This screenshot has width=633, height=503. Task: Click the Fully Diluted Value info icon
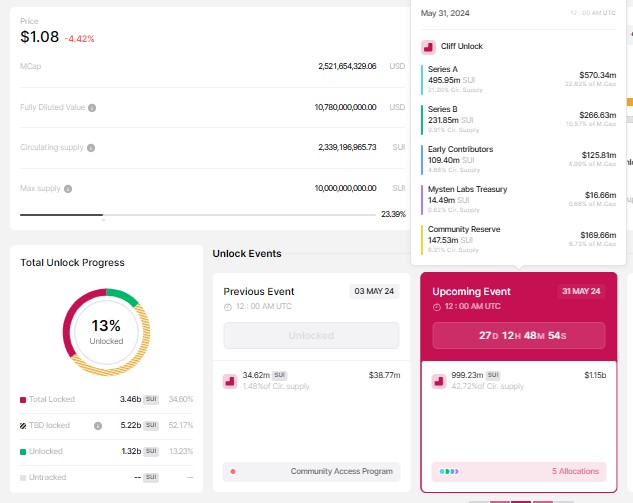click(x=92, y=108)
